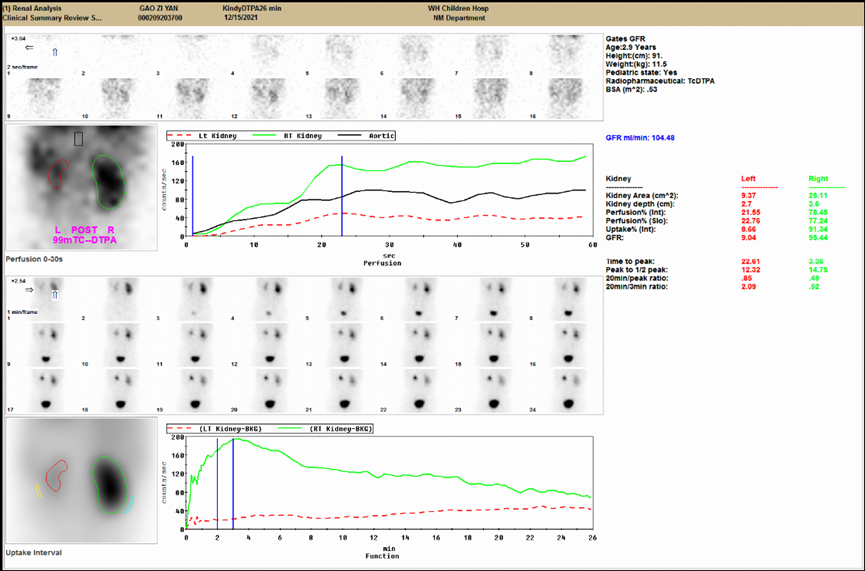Click the right-pointing arrow in function frame 1

pos(29,290)
